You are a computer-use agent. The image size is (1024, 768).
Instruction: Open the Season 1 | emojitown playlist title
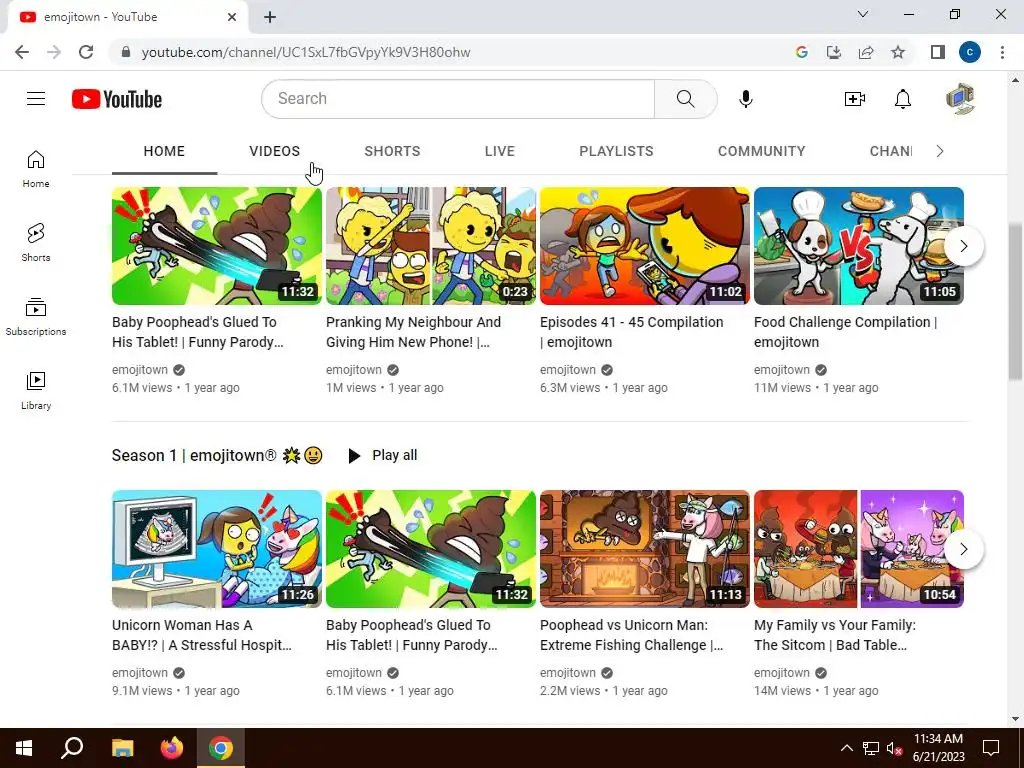(x=217, y=455)
